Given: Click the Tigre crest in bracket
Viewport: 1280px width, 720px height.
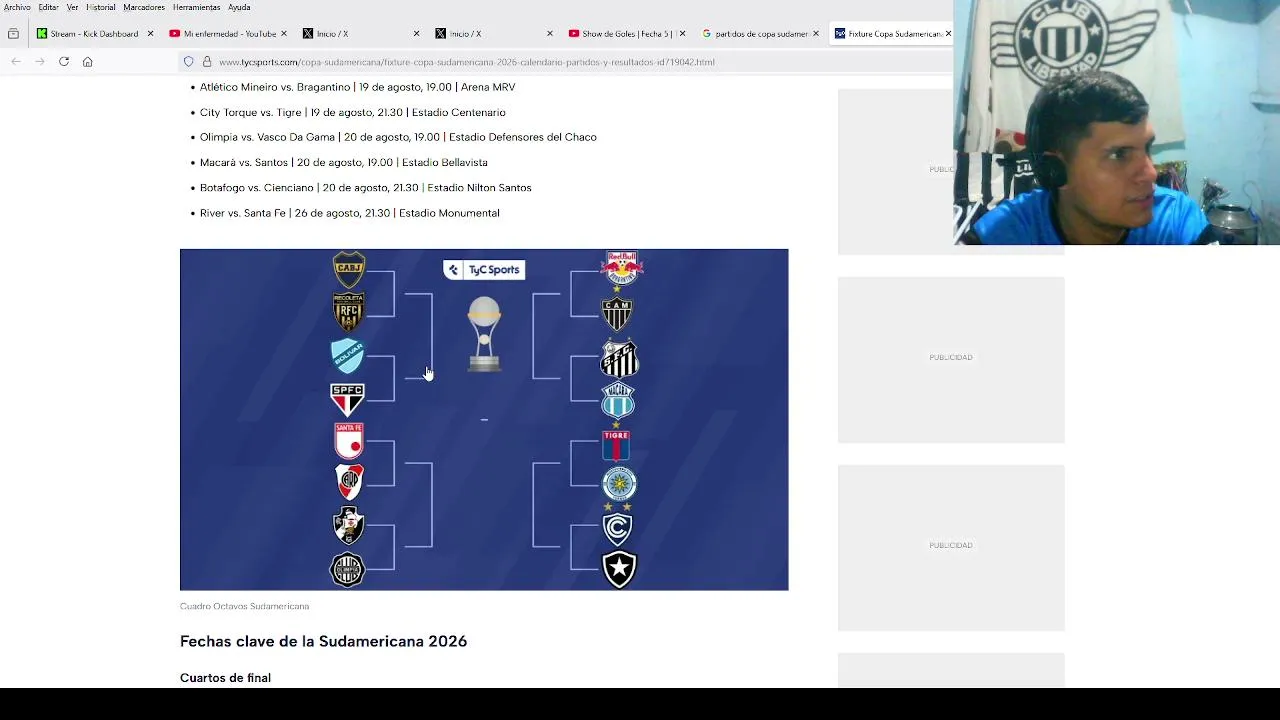Looking at the screenshot, I should [x=616, y=443].
